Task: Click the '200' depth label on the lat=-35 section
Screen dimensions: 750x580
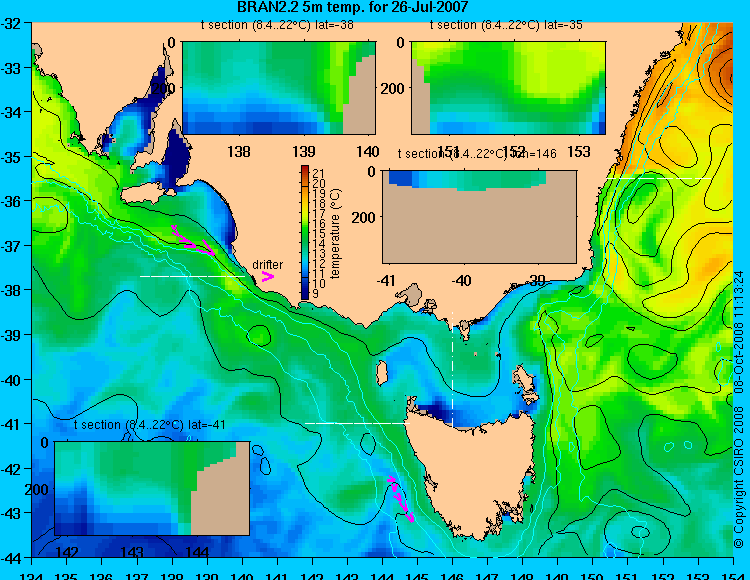Action: [392, 88]
